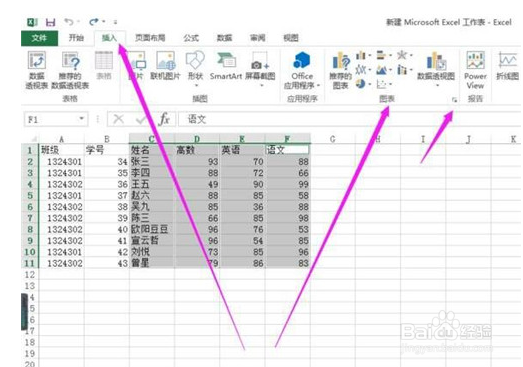Select cell containing 张三
523x367 pixels.
(152, 162)
